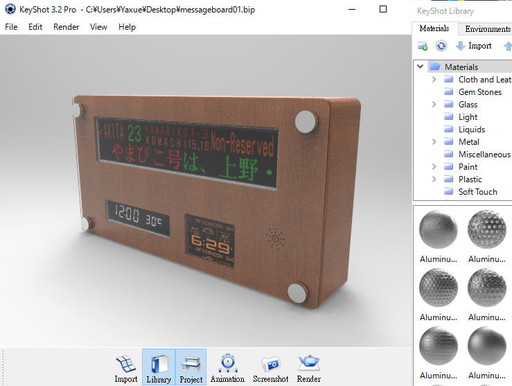Screen dimensions: 512x386
Task: Click the KeyShot app icon in title bar
Action: [x=10, y=9]
